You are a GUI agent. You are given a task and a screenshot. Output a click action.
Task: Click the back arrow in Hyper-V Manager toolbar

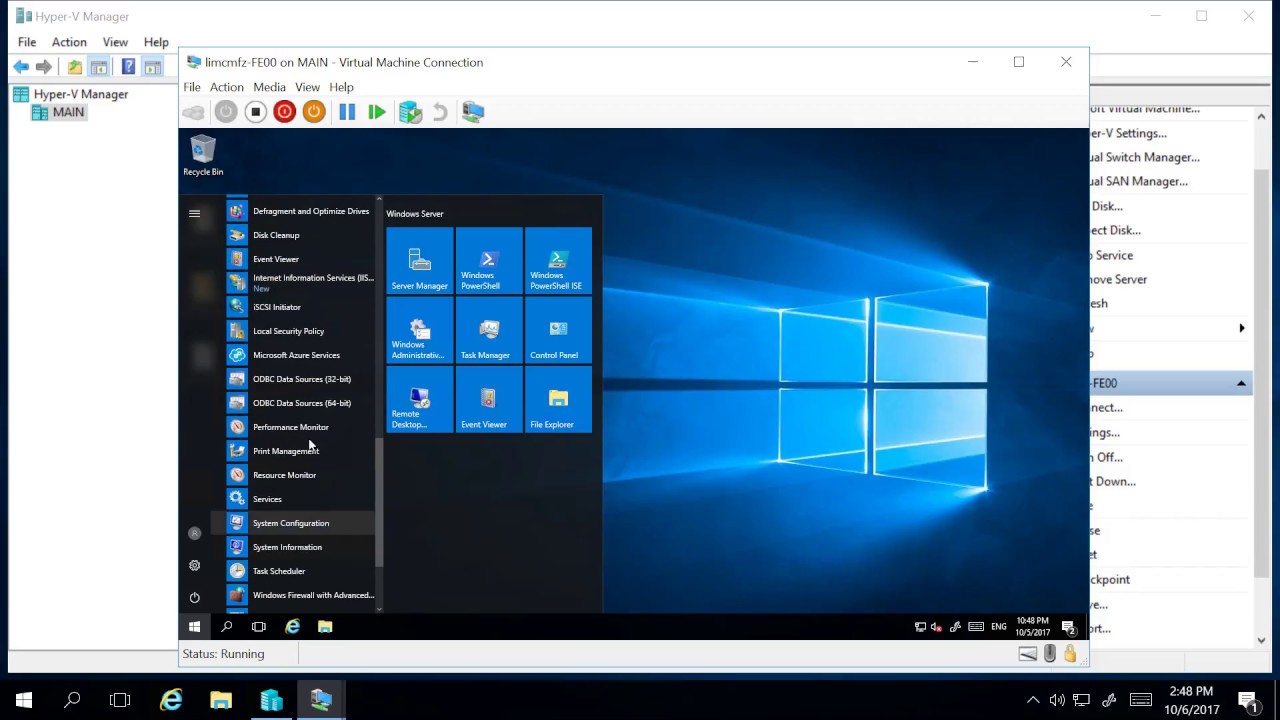point(21,67)
